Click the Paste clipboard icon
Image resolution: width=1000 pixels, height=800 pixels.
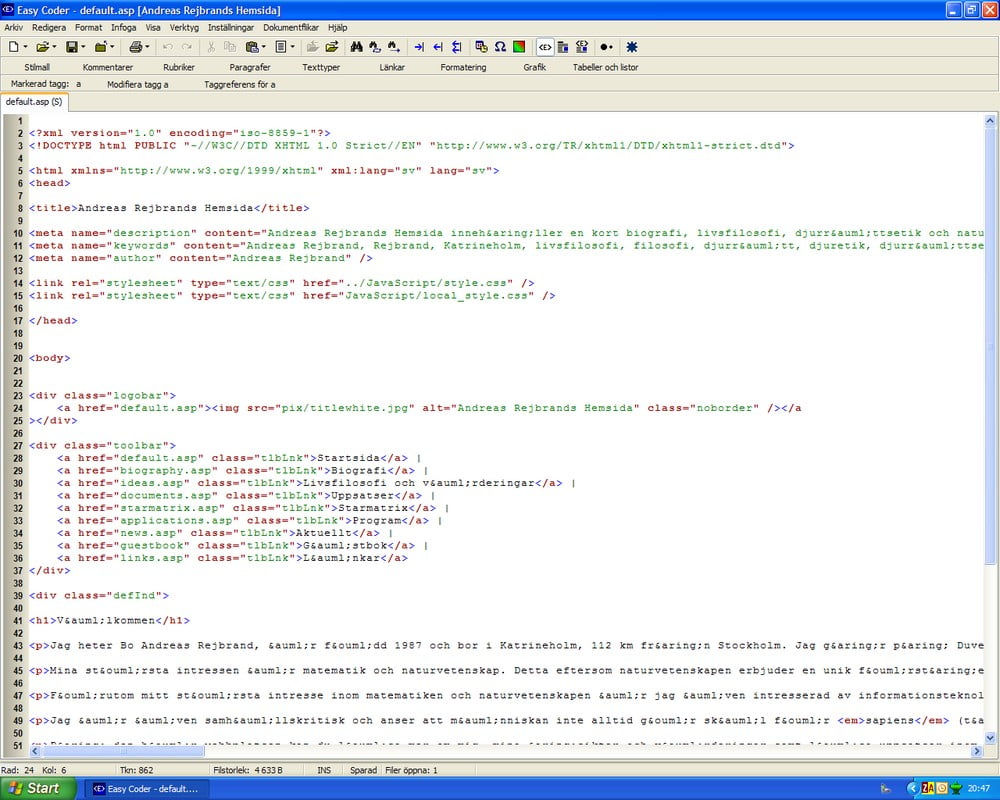tap(253, 47)
